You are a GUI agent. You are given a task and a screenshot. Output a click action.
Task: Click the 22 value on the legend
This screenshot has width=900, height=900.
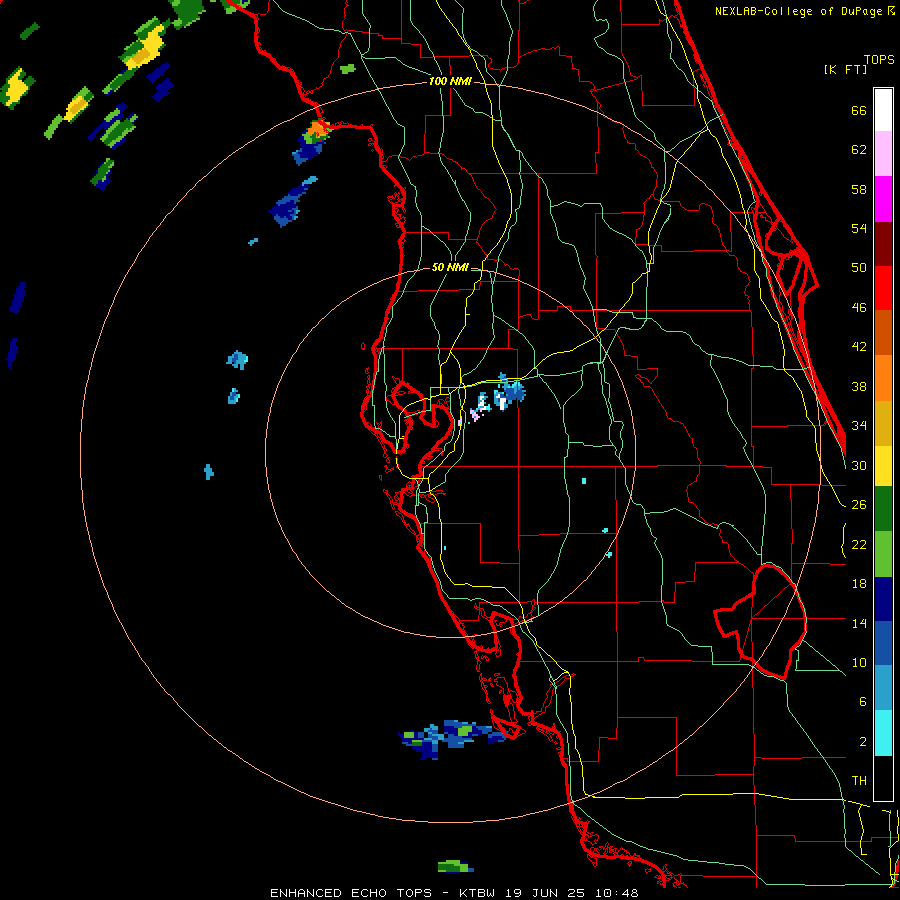[859, 544]
